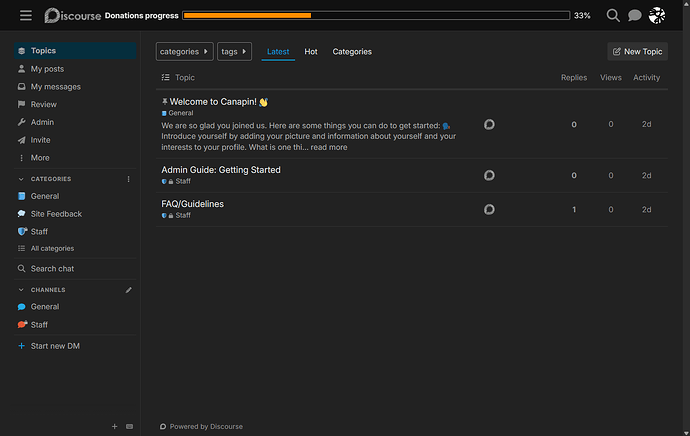Open poster avatar on FAQ/Guidelines row
The image size is (690, 436).
tap(489, 209)
